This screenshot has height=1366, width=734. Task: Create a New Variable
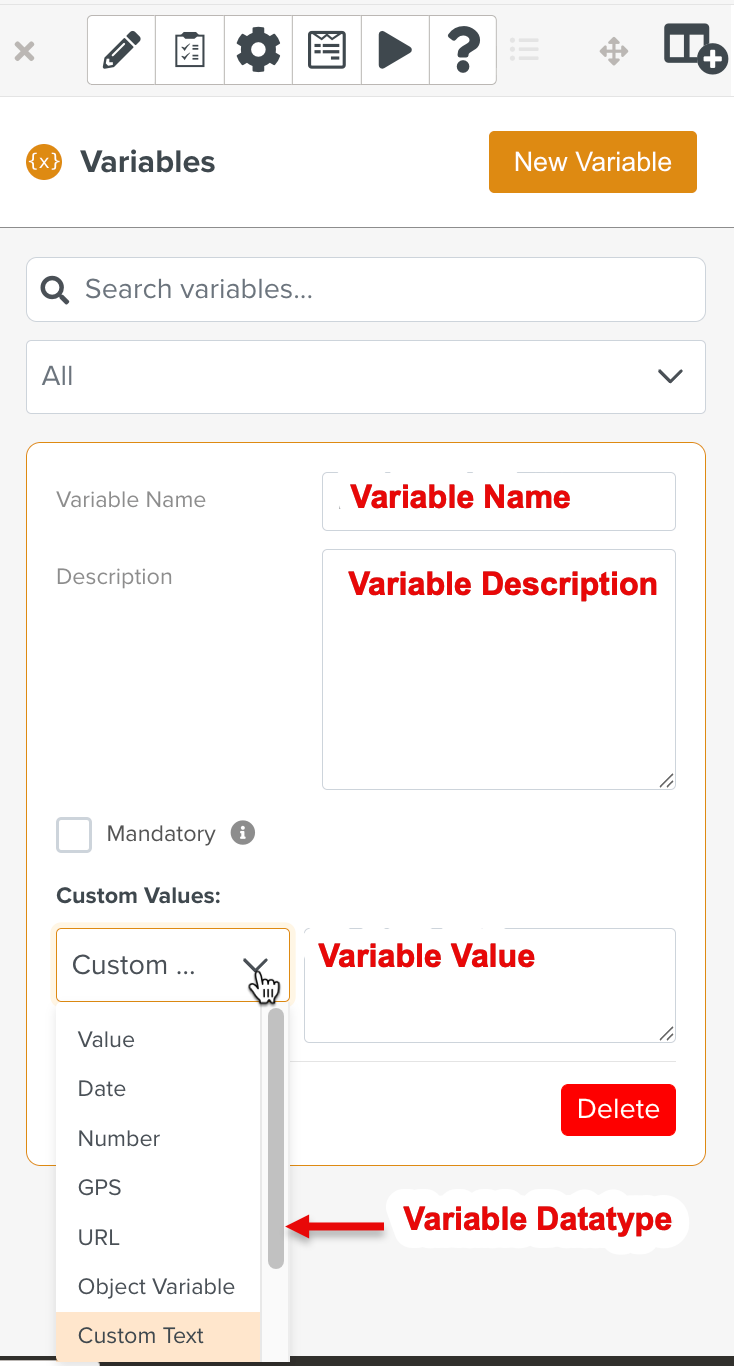(x=592, y=161)
